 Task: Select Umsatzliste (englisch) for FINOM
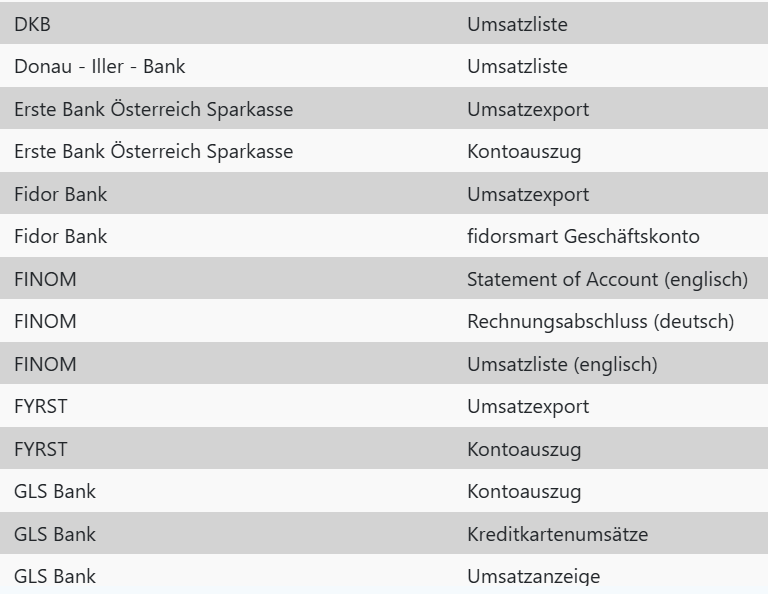pos(562,365)
